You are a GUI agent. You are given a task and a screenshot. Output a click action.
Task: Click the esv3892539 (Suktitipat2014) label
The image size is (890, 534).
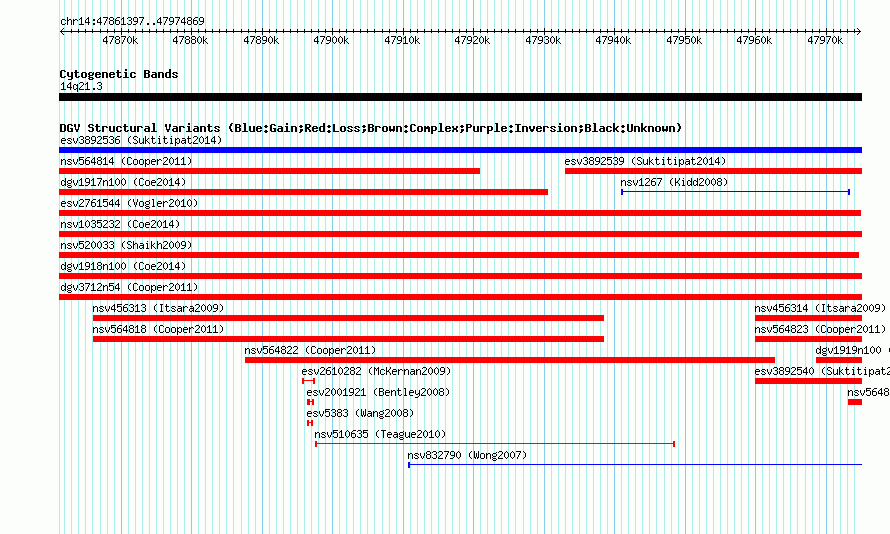point(645,161)
